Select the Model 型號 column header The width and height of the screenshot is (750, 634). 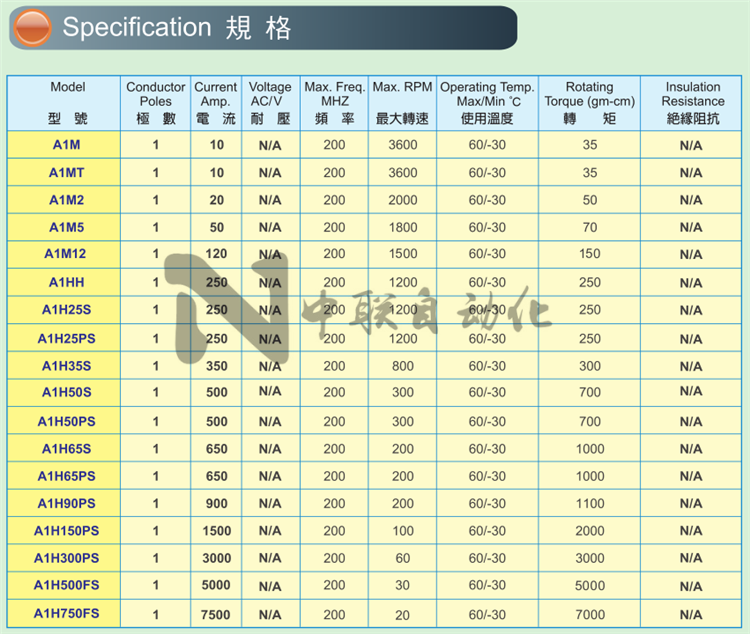click(64, 103)
